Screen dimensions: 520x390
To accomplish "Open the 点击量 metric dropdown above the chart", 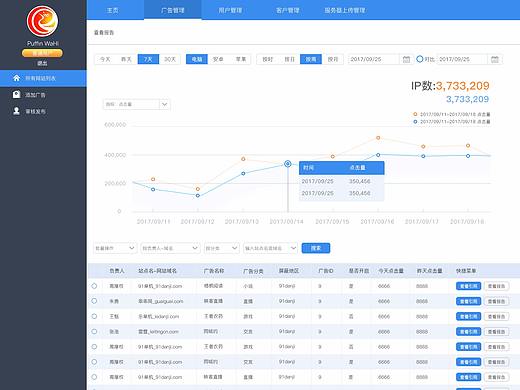I will point(137,104).
